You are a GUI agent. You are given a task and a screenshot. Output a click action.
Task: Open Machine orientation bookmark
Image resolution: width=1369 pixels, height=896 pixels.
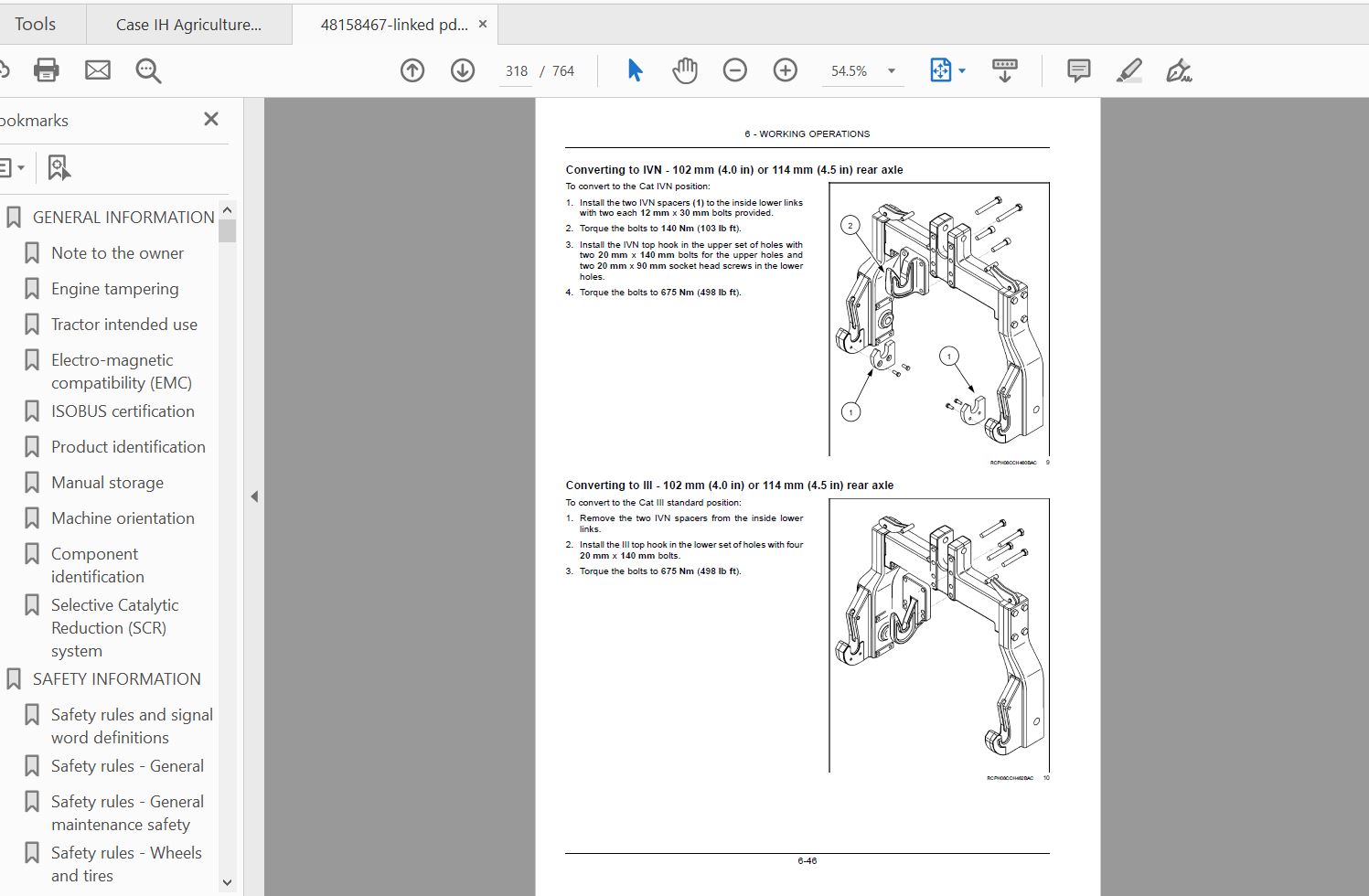pos(123,517)
